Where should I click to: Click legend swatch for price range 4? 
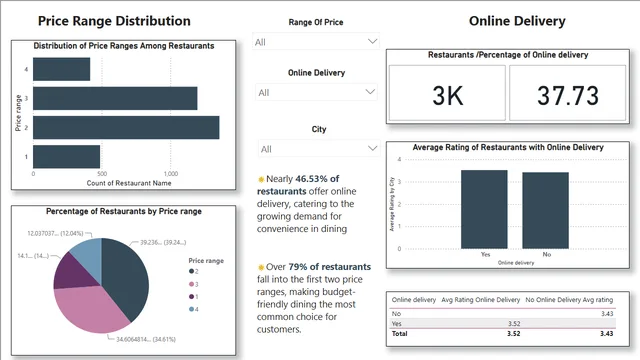191,309
